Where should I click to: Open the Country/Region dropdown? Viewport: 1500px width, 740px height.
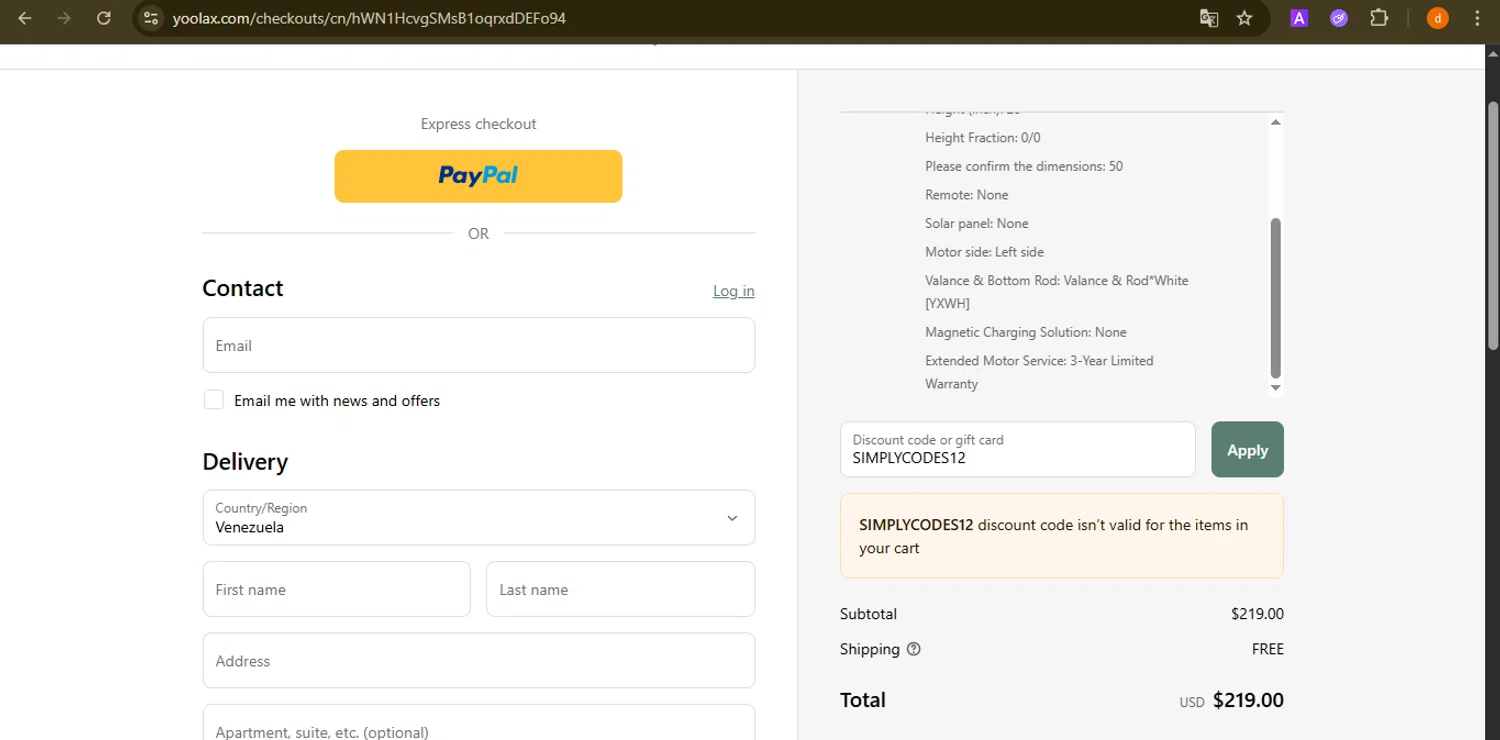point(478,517)
